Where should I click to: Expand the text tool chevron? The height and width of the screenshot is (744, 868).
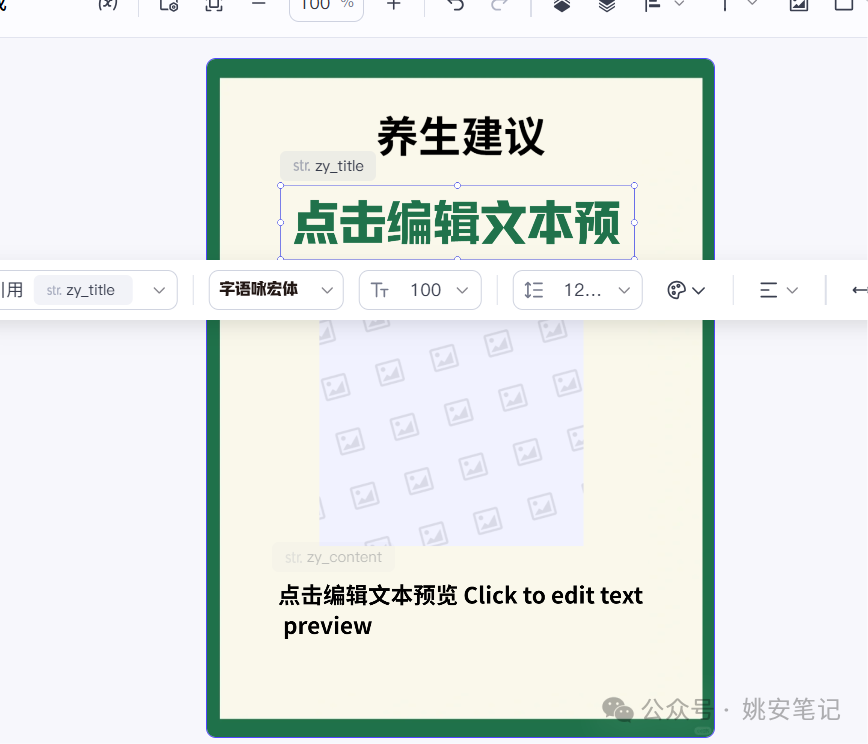coord(752,3)
